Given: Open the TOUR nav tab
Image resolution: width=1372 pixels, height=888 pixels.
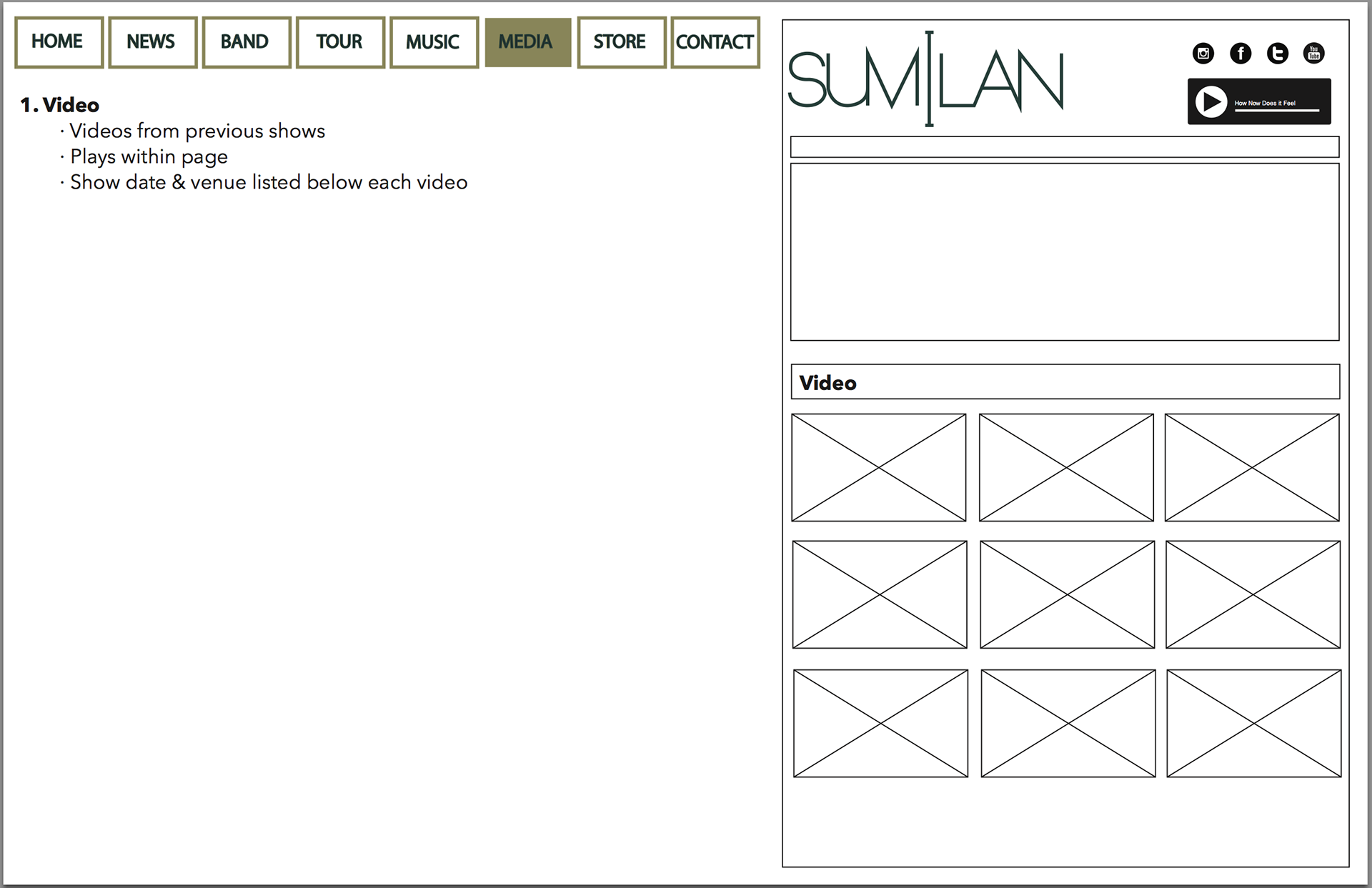Looking at the screenshot, I should [x=340, y=42].
